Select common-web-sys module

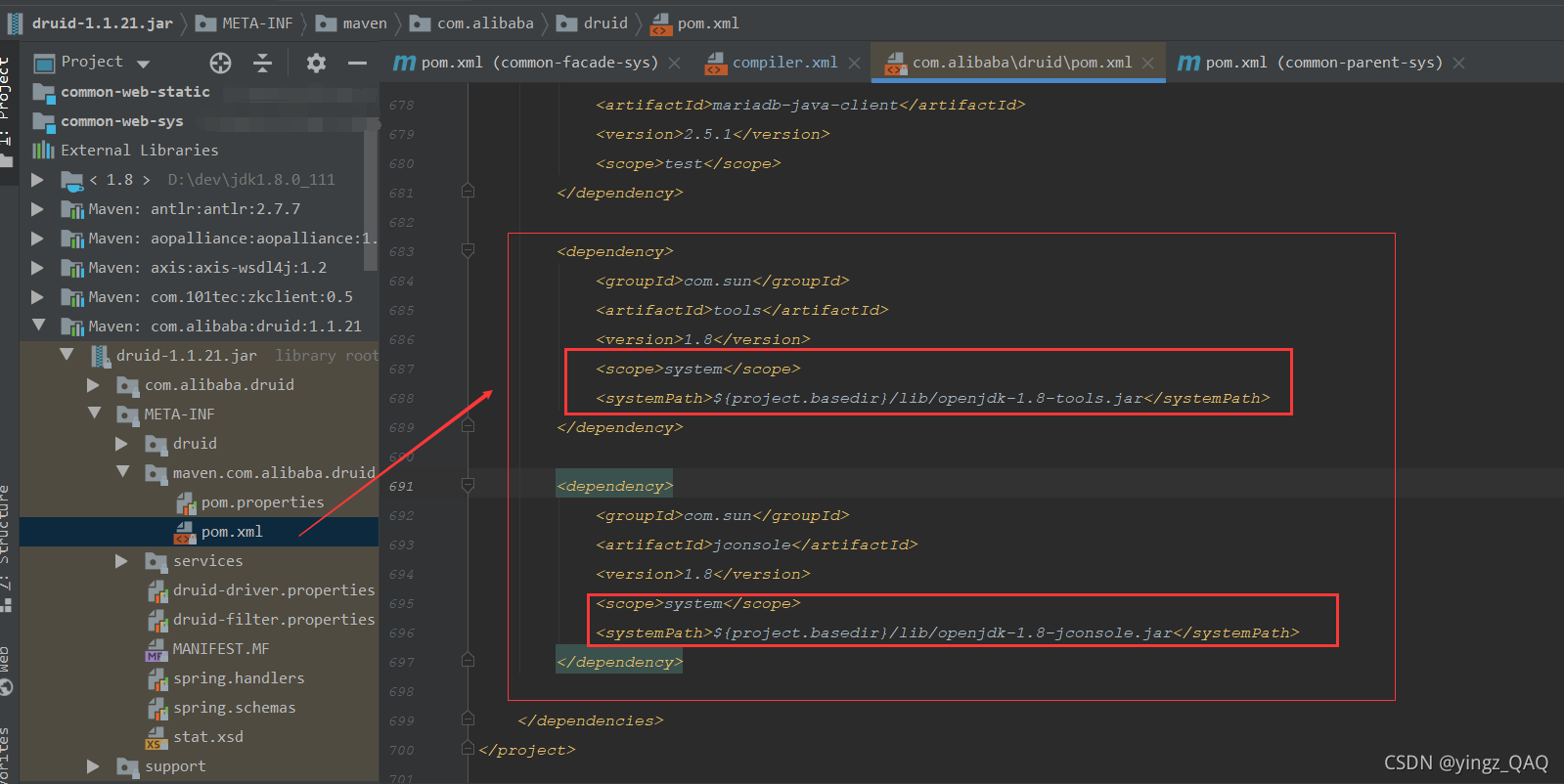click(x=121, y=121)
